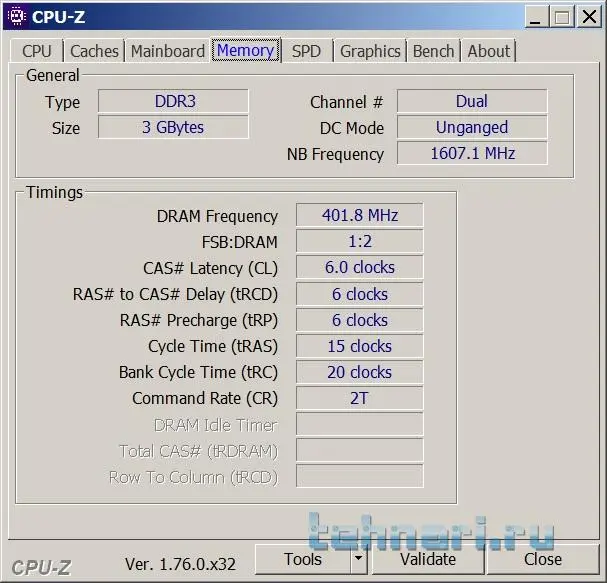The height and width of the screenshot is (583, 607).
Task: Click the Tools button
Action: [303, 559]
